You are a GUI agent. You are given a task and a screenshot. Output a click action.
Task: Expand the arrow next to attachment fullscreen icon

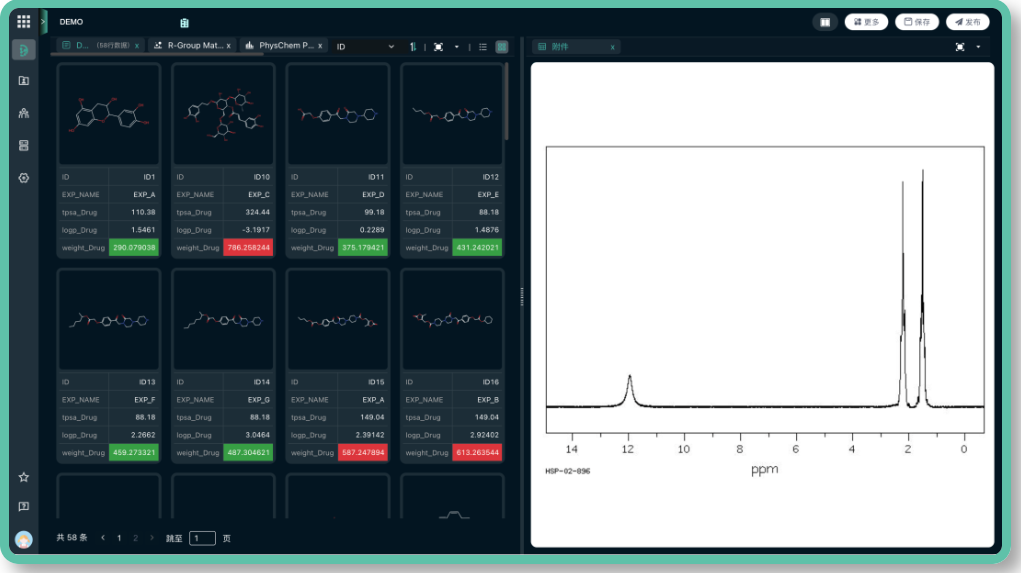[978, 47]
